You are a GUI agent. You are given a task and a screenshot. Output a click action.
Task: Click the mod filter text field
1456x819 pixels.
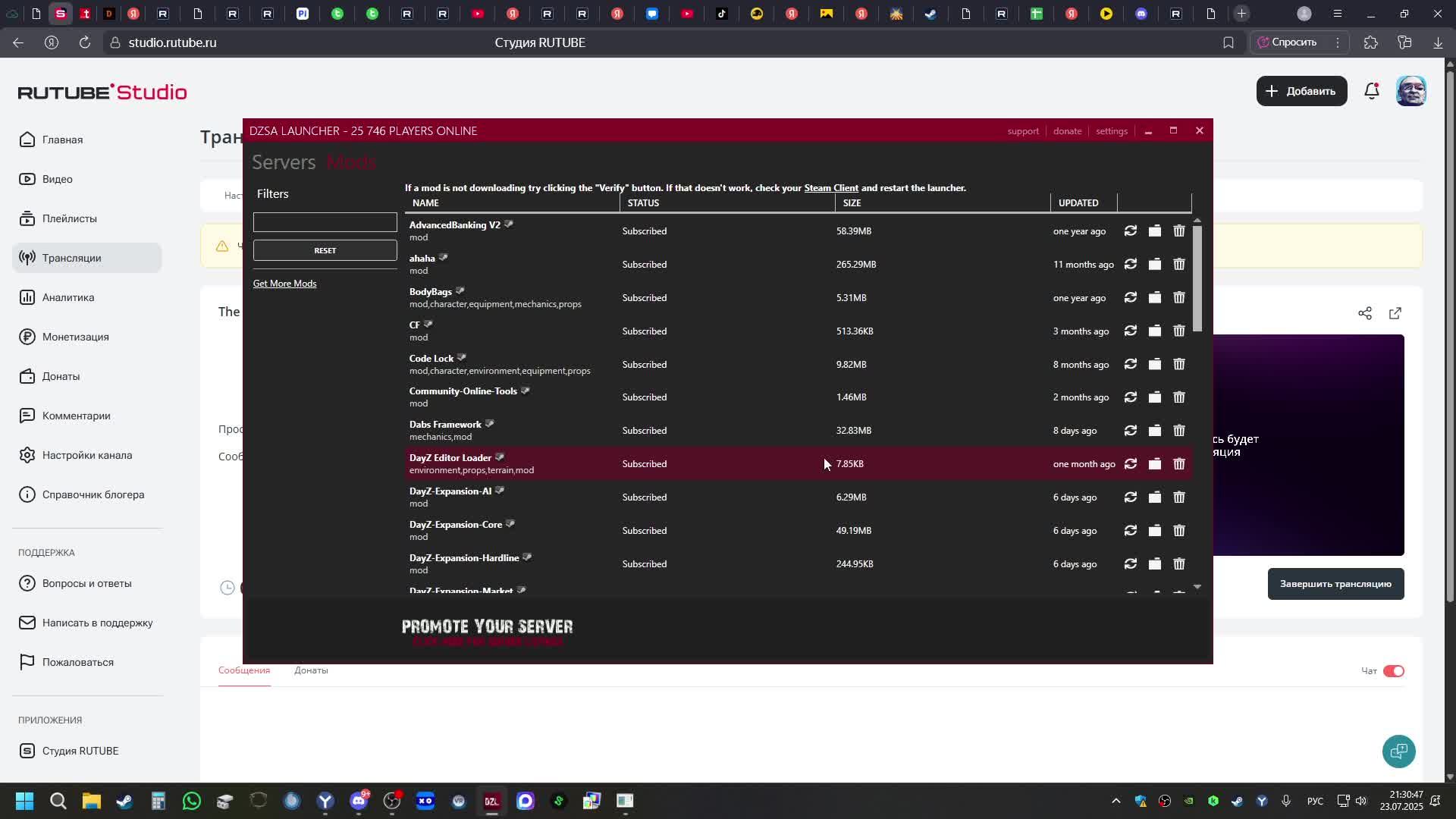(325, 222)
